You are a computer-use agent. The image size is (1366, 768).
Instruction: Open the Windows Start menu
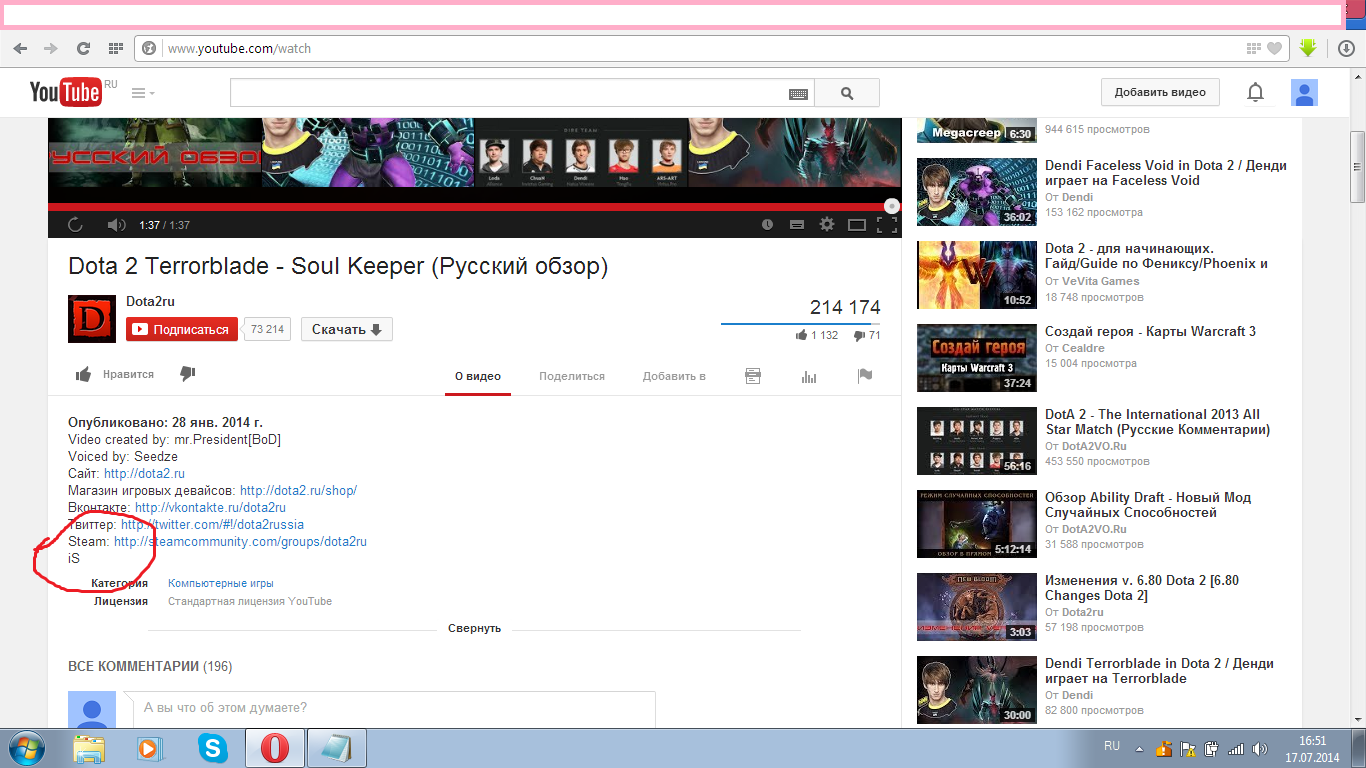click(27, 748)
